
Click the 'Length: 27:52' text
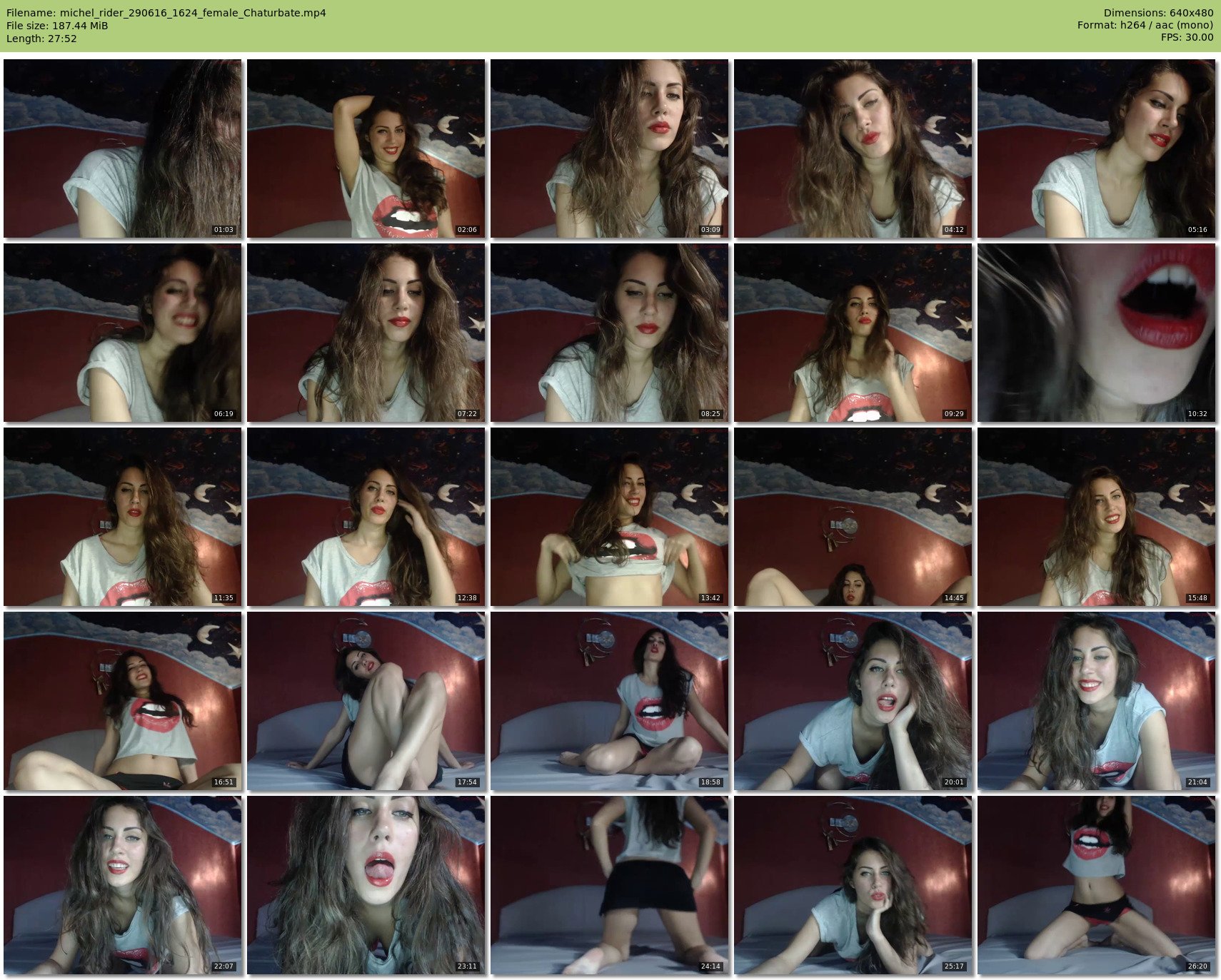pos(41,39)
